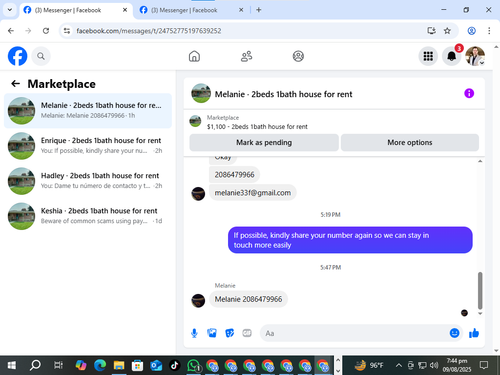500x375 pixels.
Task: Open the notifications bell
Action: coord(451,56)
